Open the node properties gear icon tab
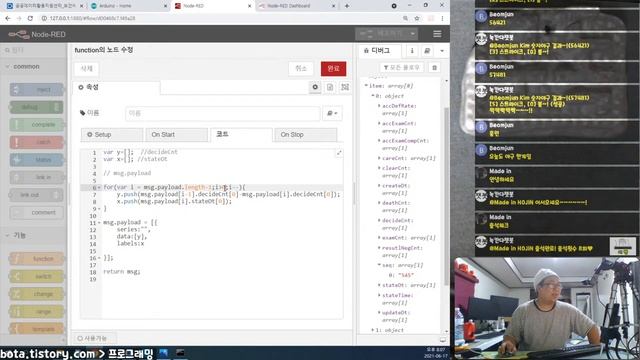 click(x=315, y=87)
